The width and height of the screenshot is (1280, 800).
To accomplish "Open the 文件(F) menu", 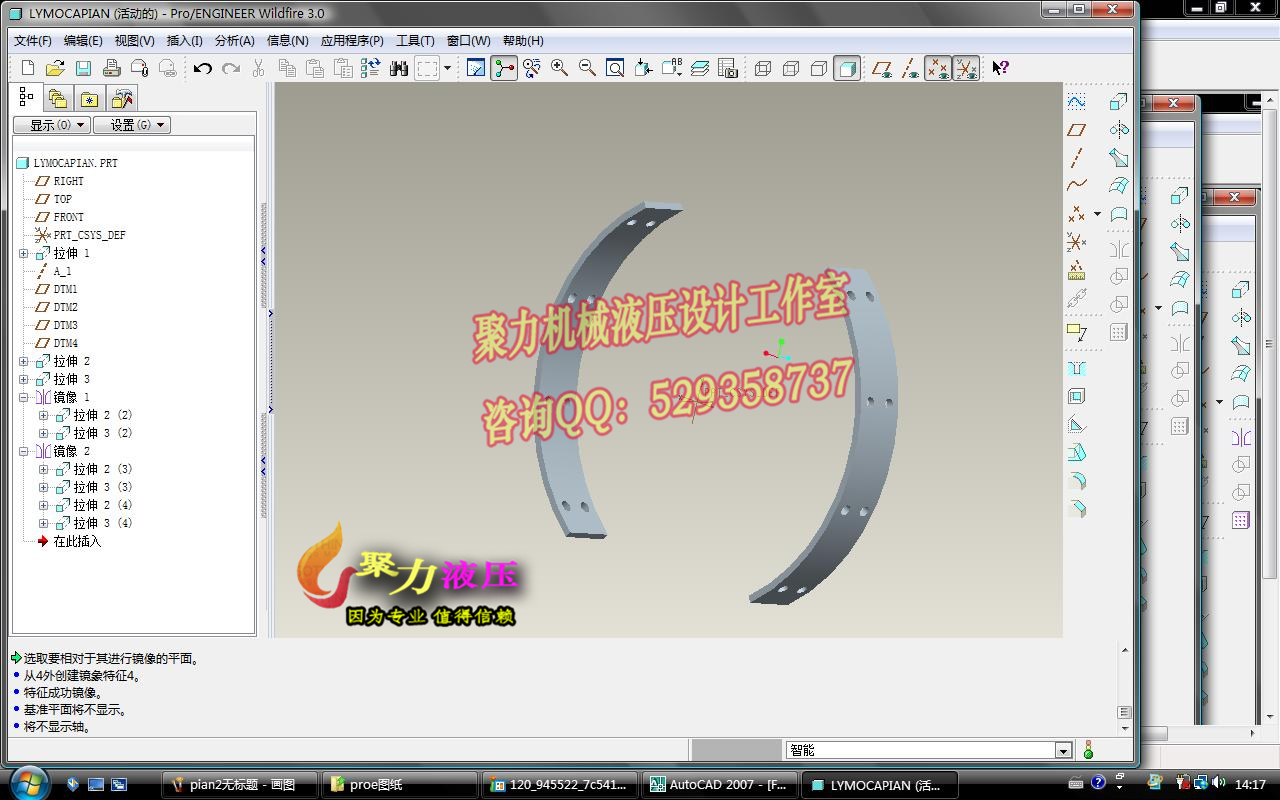I will (x=31, y=41).
